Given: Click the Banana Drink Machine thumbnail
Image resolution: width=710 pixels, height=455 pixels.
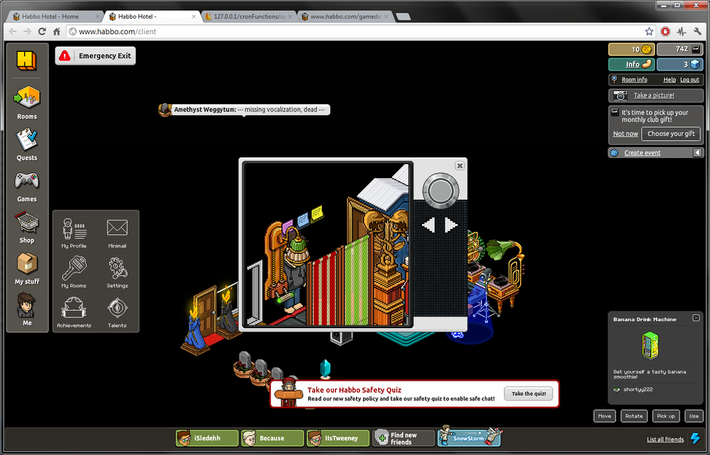Looking at the screenshot, I should pyautogui.click(x=650, y=345).
